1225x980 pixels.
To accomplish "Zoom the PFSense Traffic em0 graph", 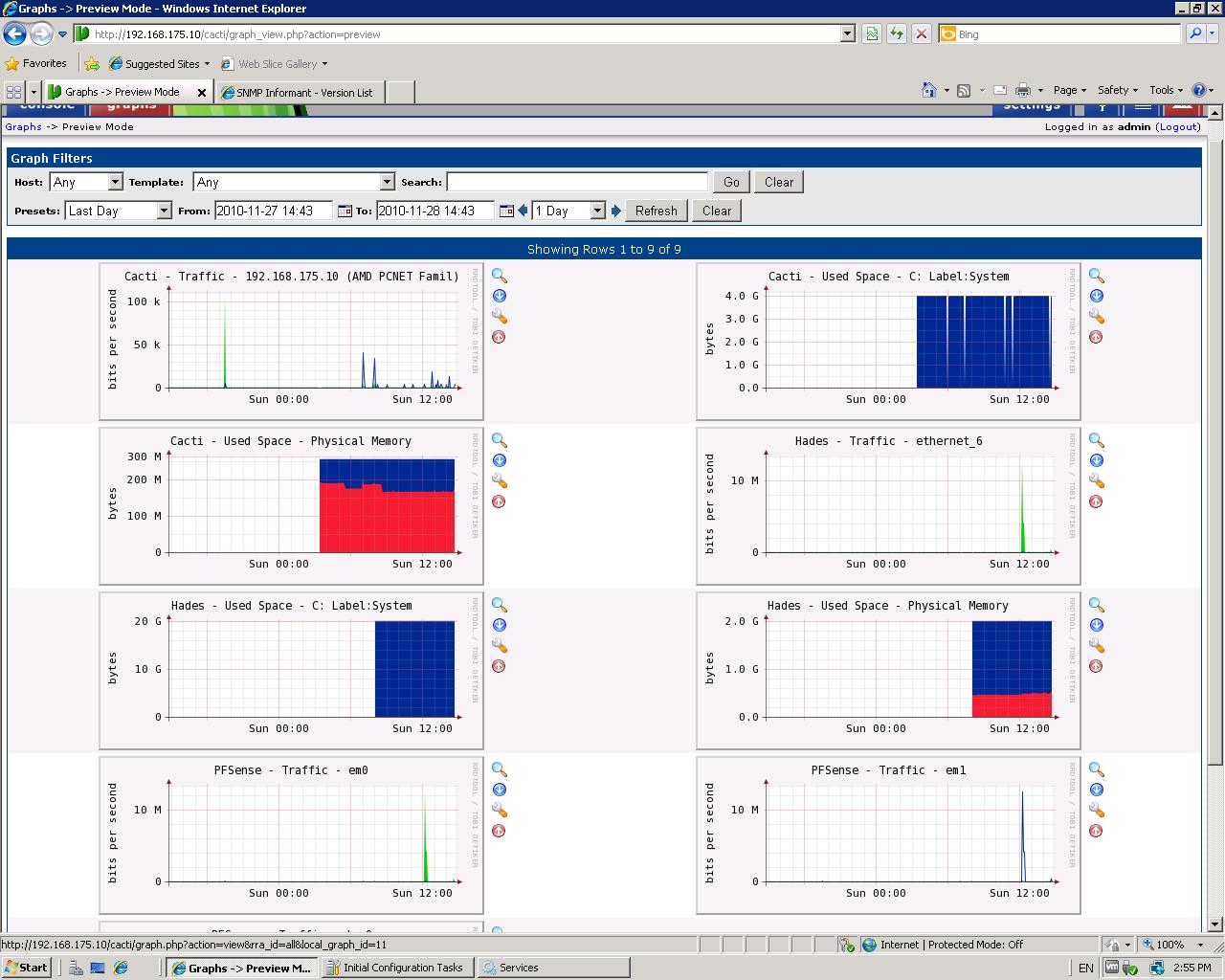I will [x=499, y=769].
